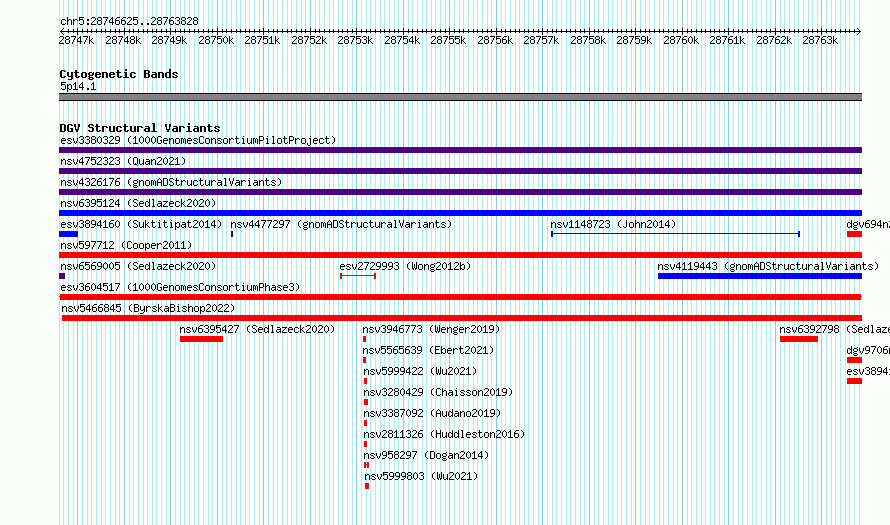The height and width of the screenshot is (525, 890).
Task: Click the red bar under esv3604517
Action: coord(460,297)
